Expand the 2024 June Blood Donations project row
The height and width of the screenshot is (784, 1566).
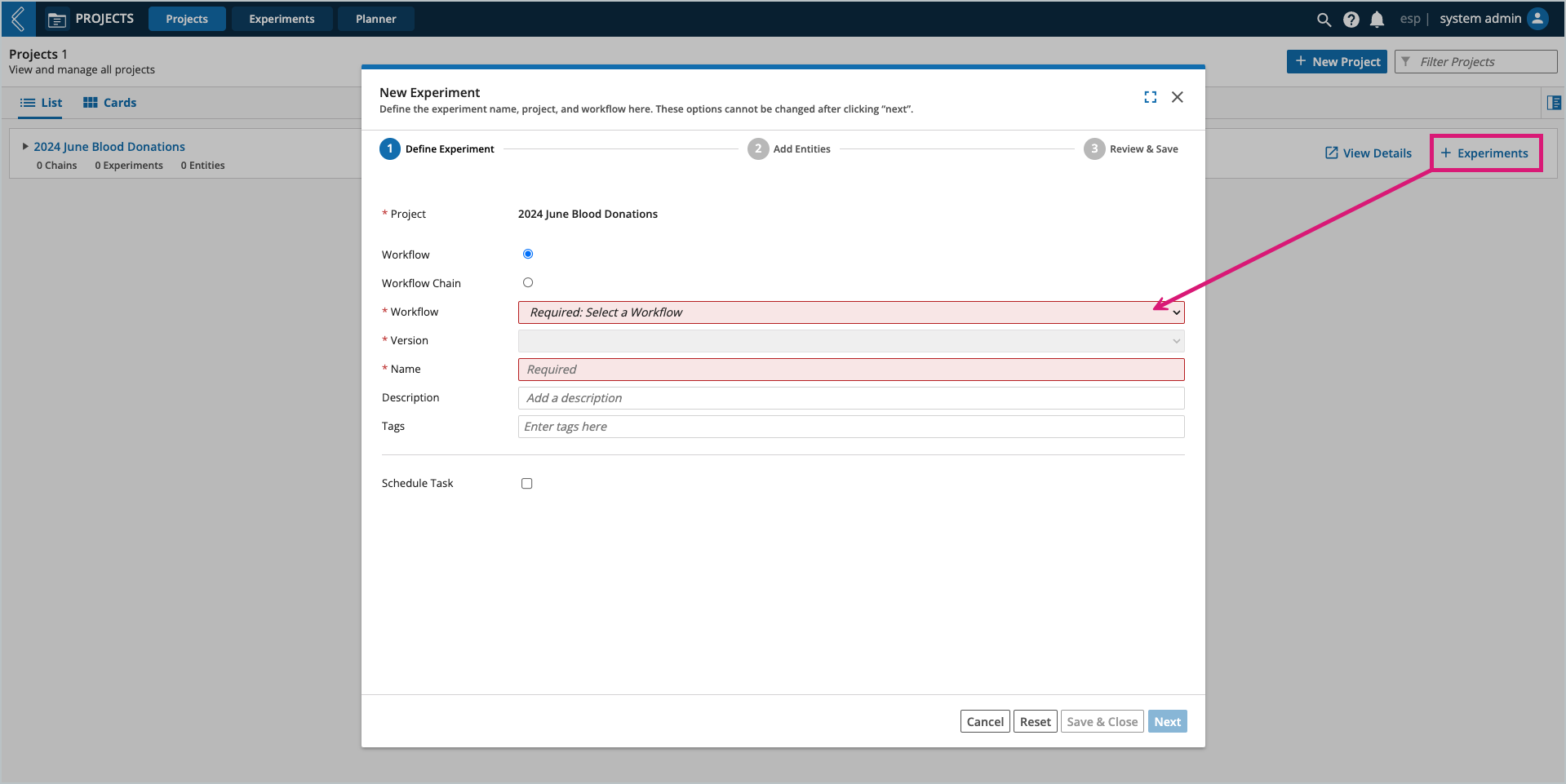point(25,147)
